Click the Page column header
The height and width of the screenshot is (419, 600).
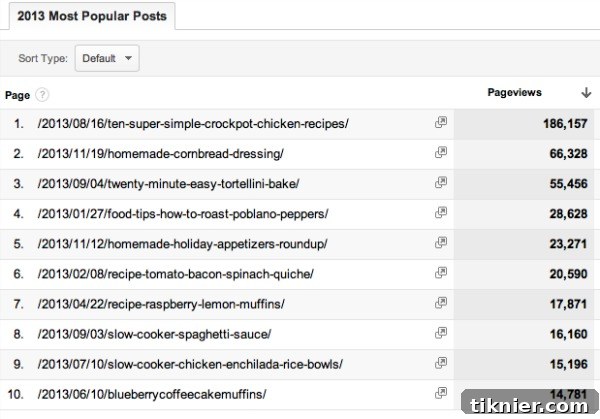point(17,95)
